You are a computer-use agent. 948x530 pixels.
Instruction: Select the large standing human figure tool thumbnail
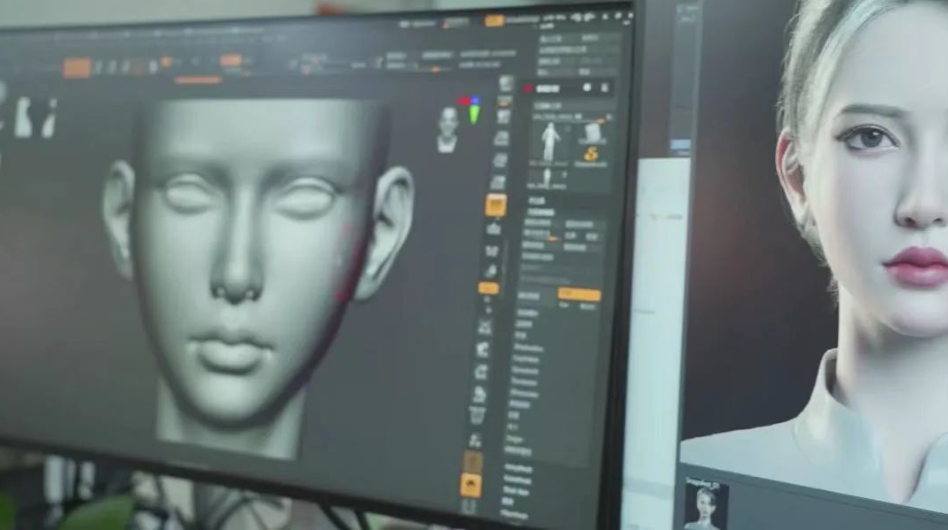pyautogui.click(x=550, y=142)
